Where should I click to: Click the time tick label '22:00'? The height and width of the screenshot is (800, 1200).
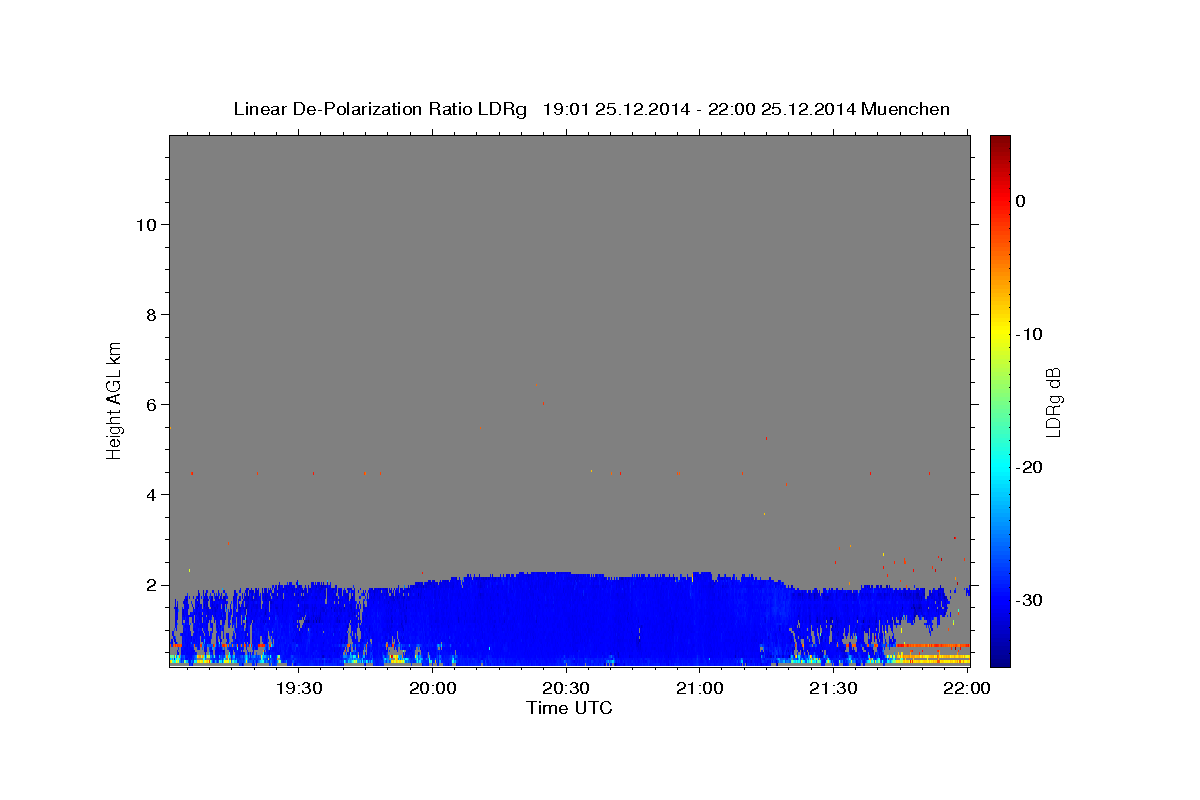coord(967,688)
